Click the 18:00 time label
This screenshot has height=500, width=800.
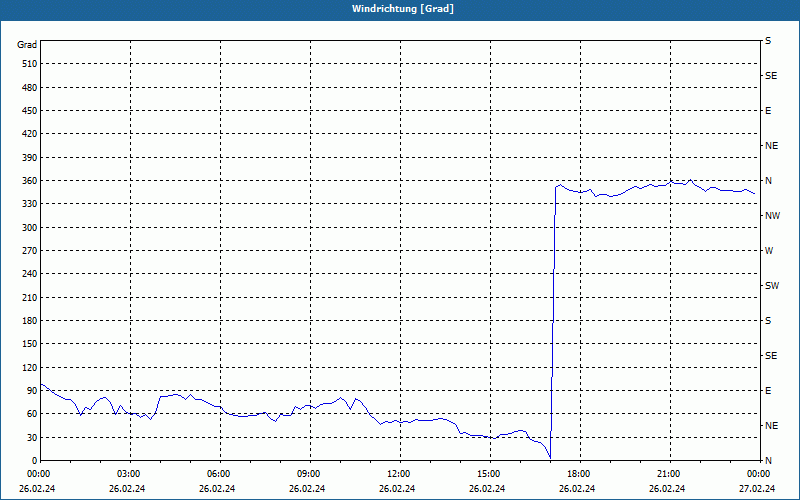coord(580,474)
